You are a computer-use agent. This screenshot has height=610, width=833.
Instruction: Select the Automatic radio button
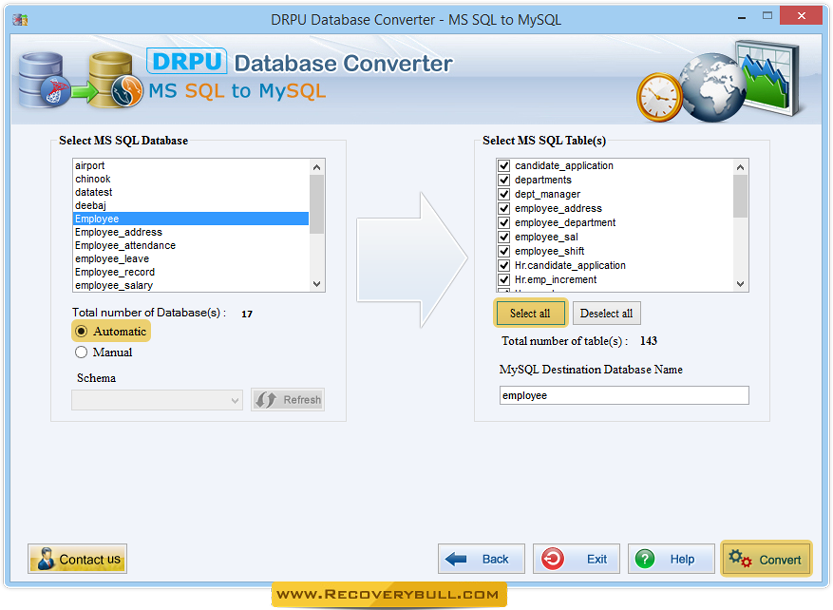pos(81,332)
